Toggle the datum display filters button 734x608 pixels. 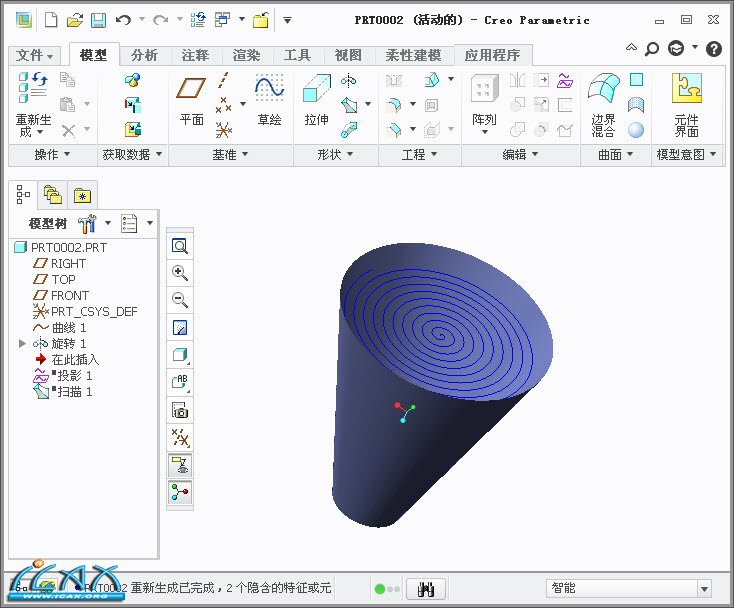(180, 437)
